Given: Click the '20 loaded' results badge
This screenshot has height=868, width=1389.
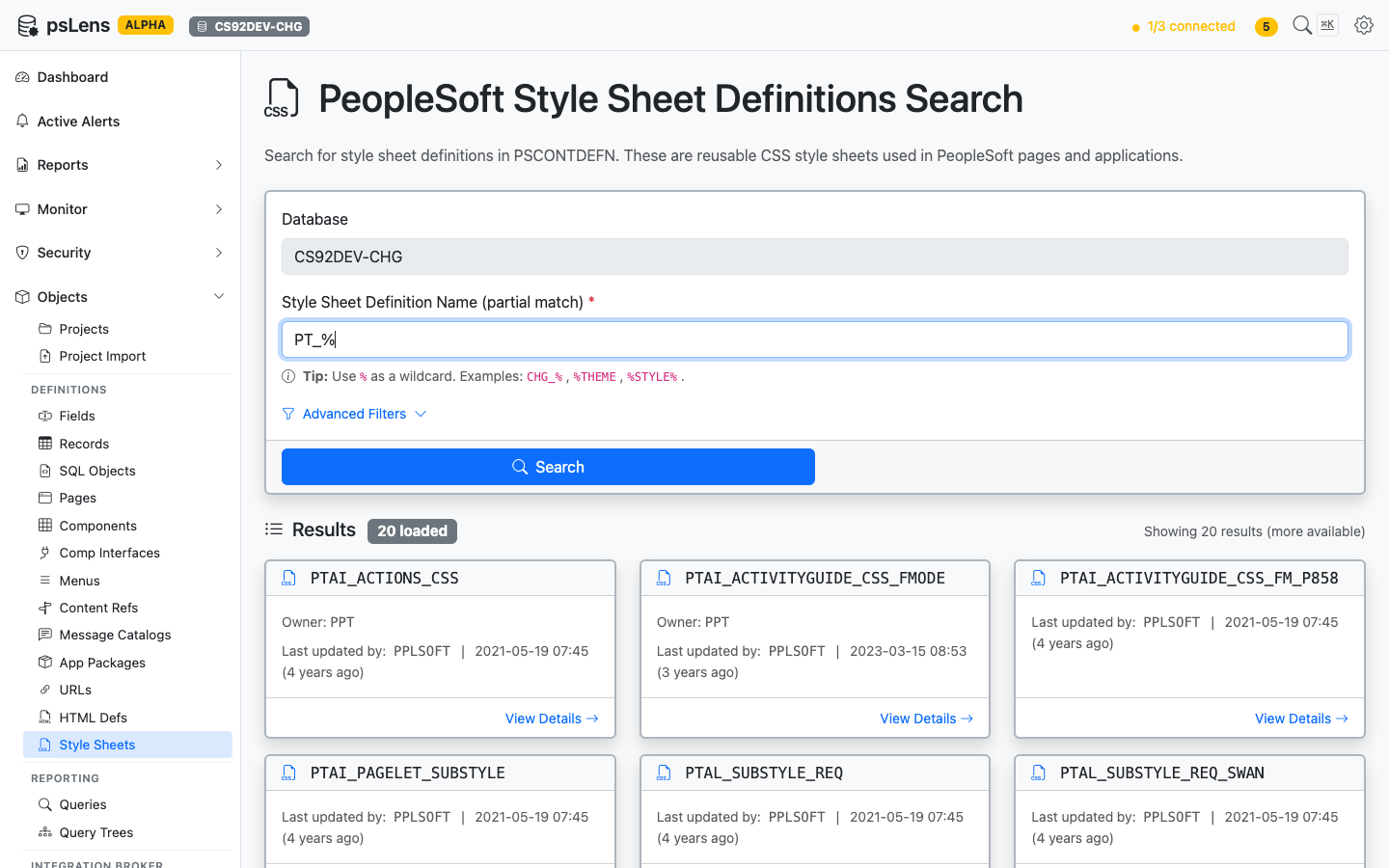Looking at the screenshot, I should coord(412,531).
